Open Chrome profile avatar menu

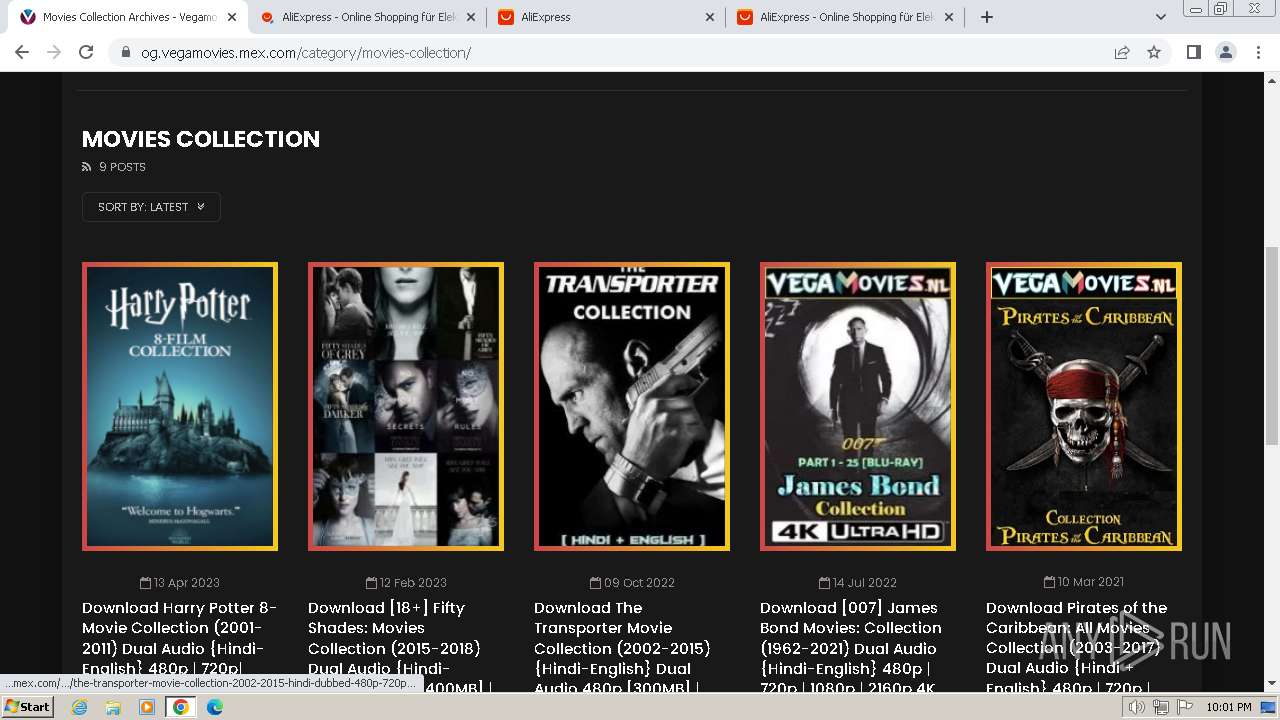[x=1225, y=52]
